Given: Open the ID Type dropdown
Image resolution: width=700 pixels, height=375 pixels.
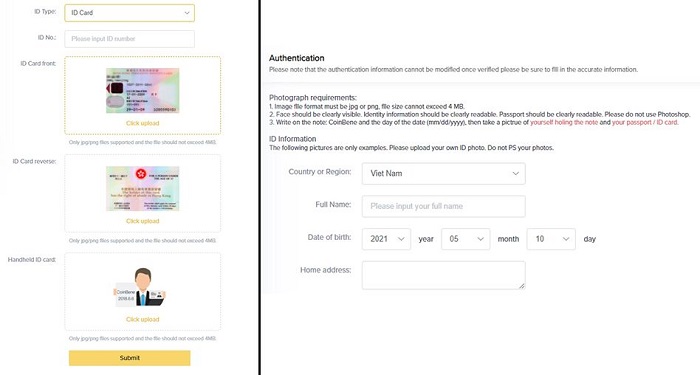Looking at the screenshot, I should (x=129, y=13).
